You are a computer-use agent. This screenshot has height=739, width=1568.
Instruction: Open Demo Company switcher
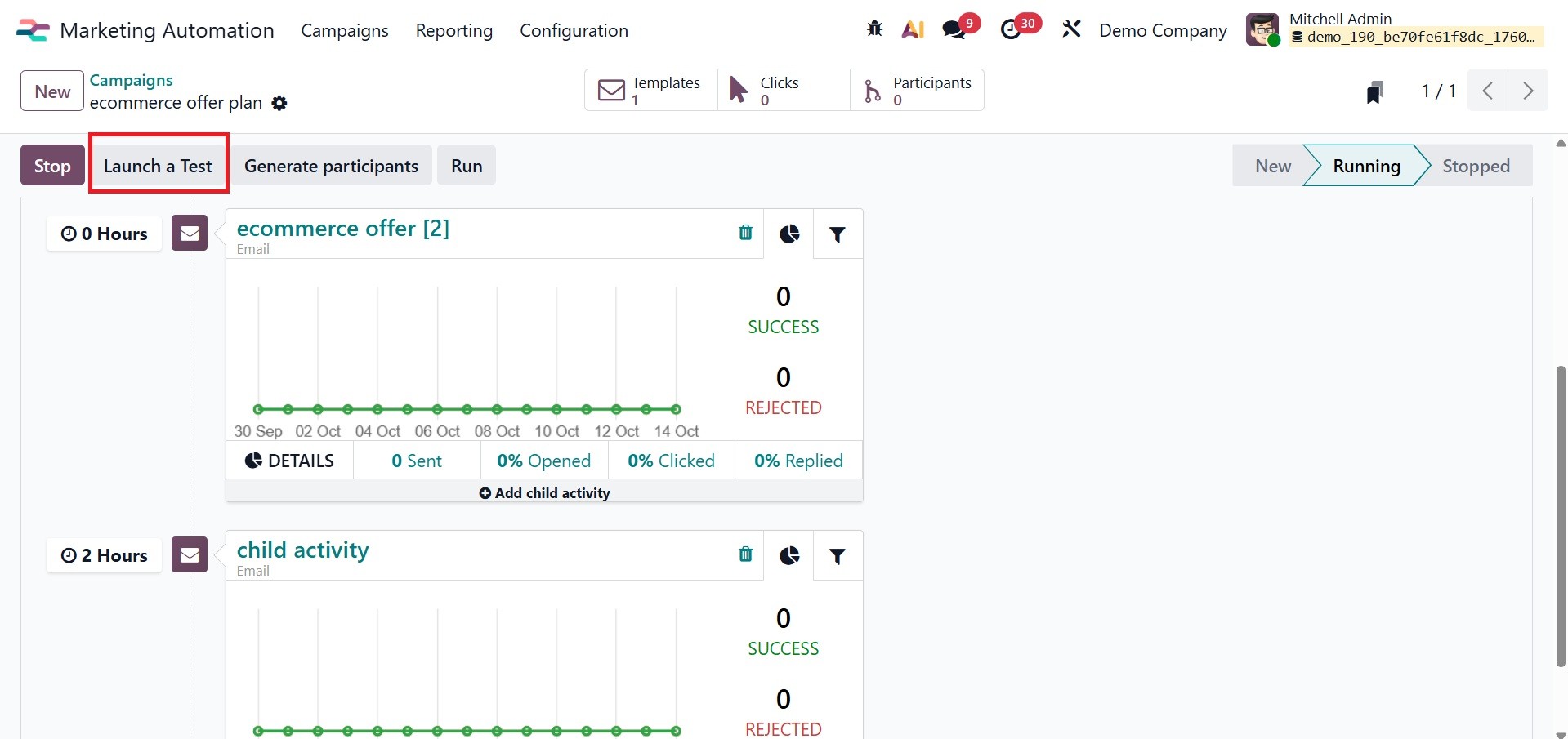point(1162,31)
